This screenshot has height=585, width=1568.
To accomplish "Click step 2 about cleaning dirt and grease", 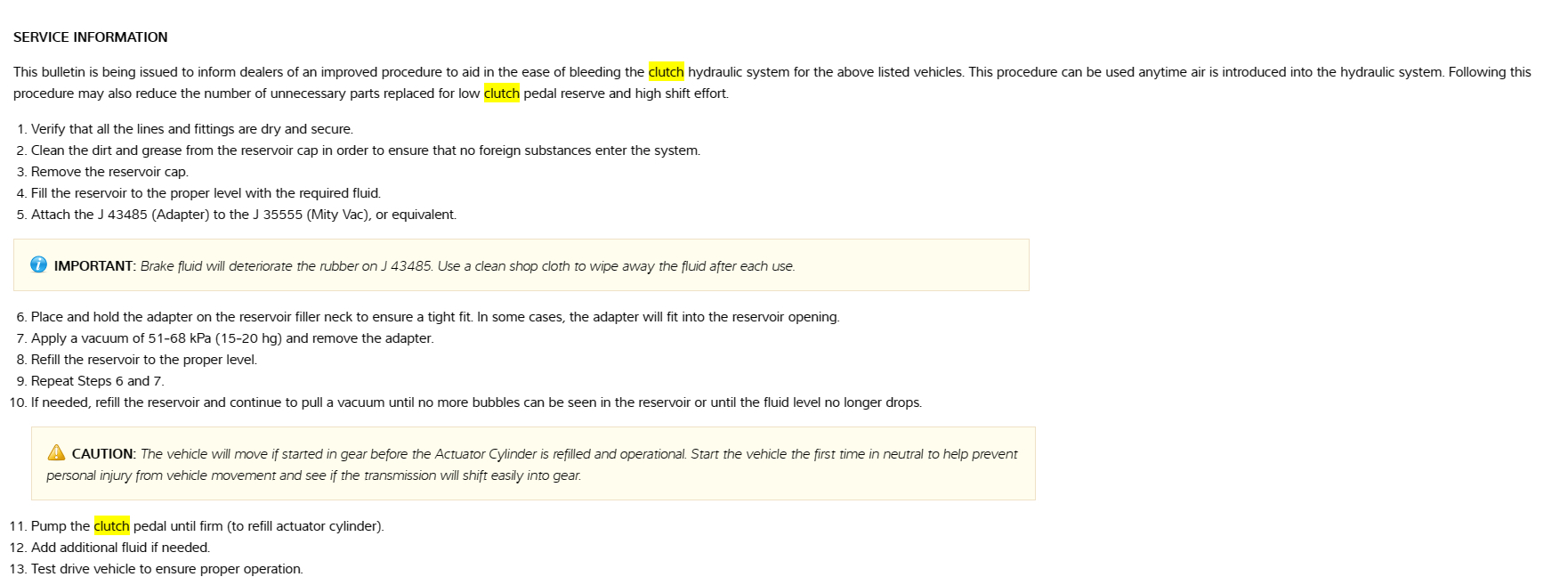I will pos(365,150).
